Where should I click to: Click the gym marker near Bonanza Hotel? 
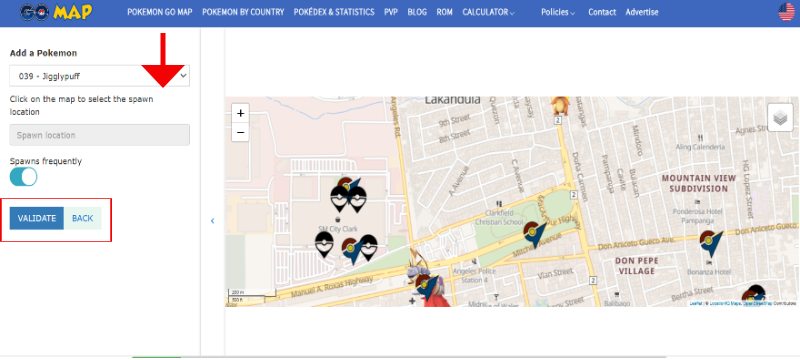711,243
